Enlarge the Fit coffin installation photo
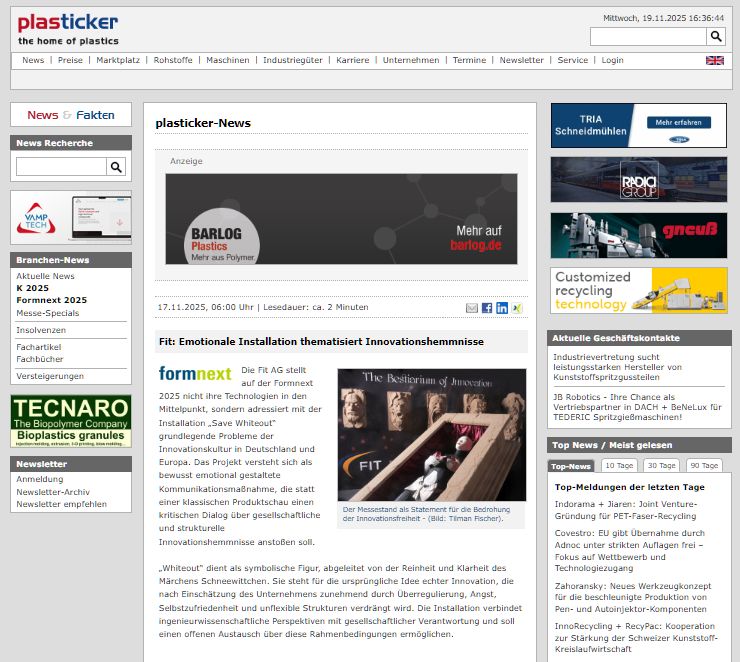 (432, 435)
